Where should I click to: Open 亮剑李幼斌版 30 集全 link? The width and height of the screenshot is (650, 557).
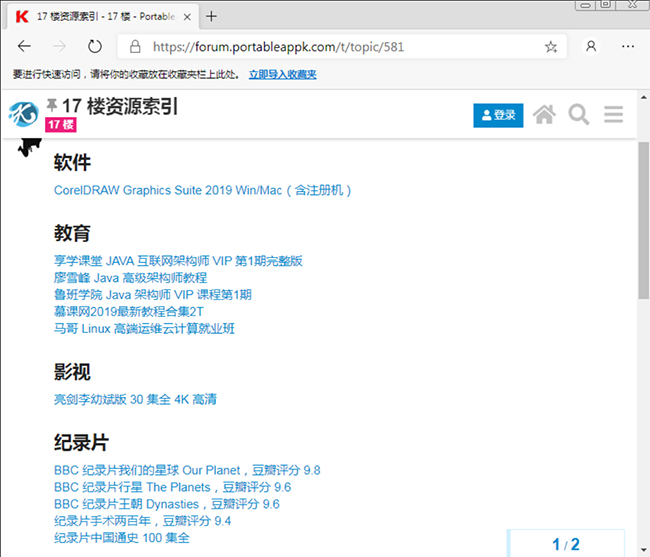tap(136, 400)
